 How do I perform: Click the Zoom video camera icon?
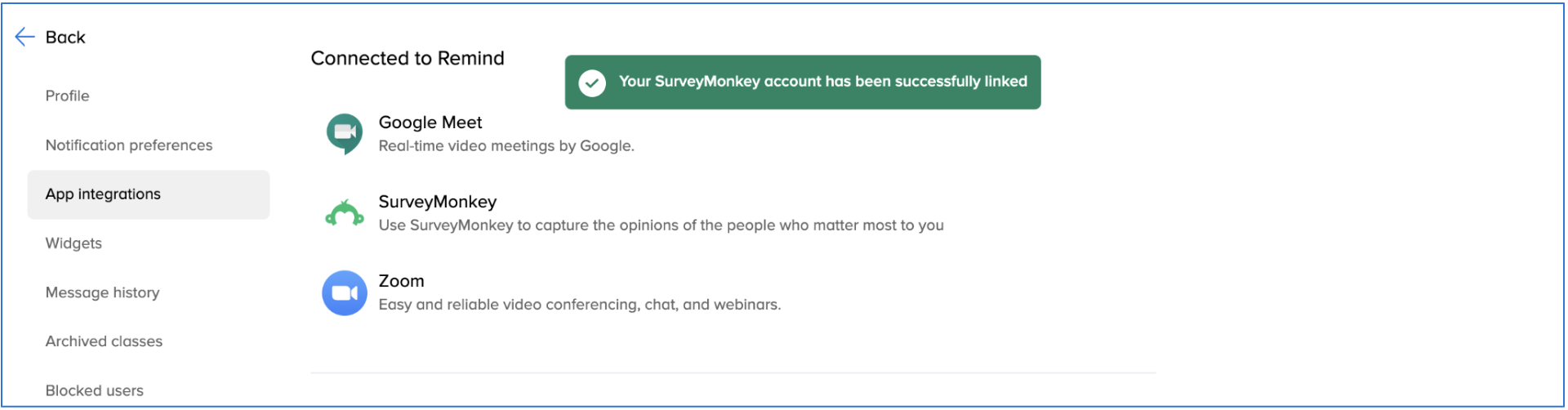345,292
